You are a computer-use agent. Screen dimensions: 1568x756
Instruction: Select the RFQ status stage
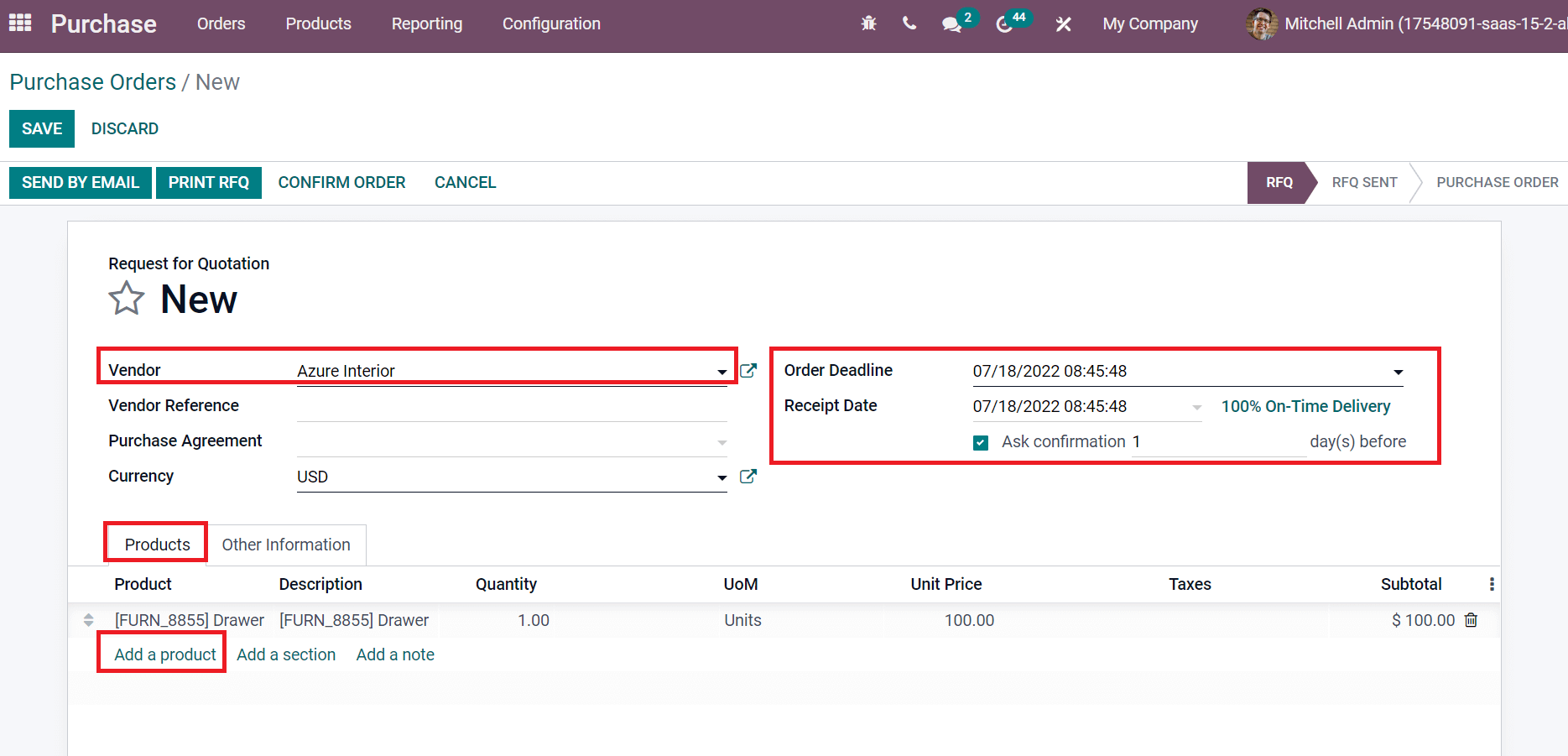coord(1279,182)
